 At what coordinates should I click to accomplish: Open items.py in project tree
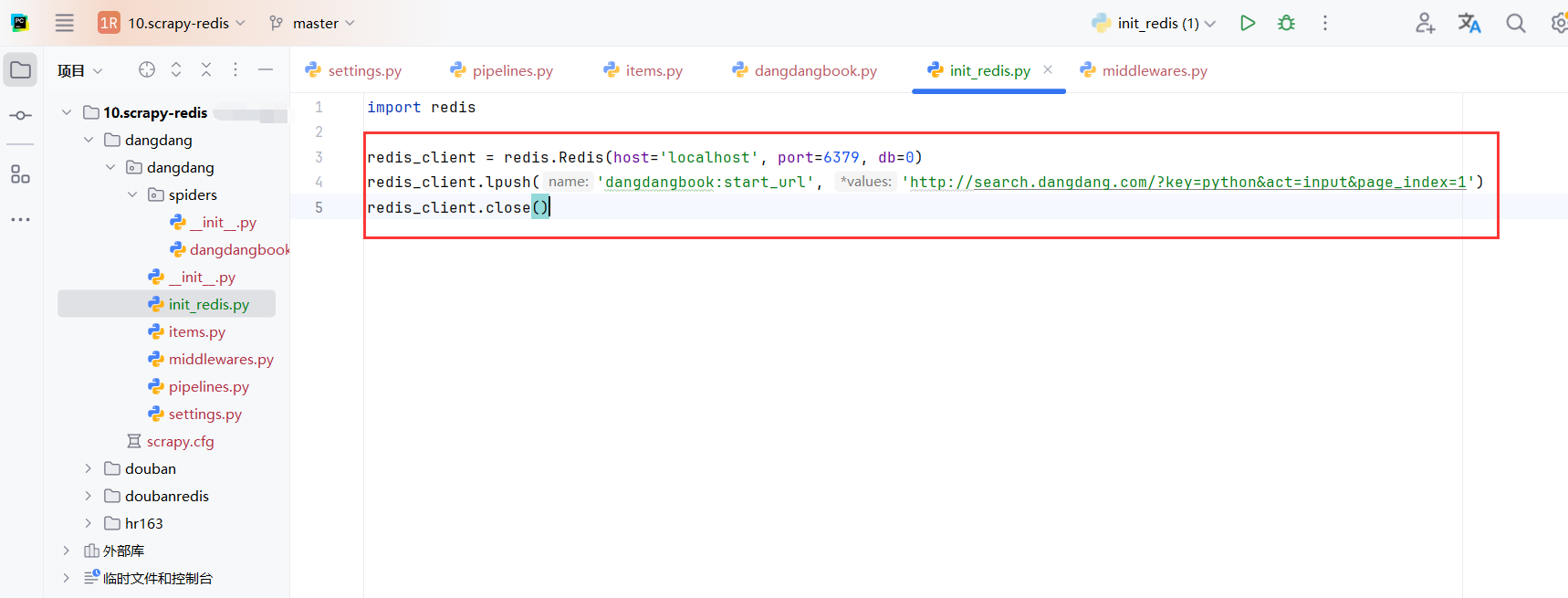click(x=186, y=331)
